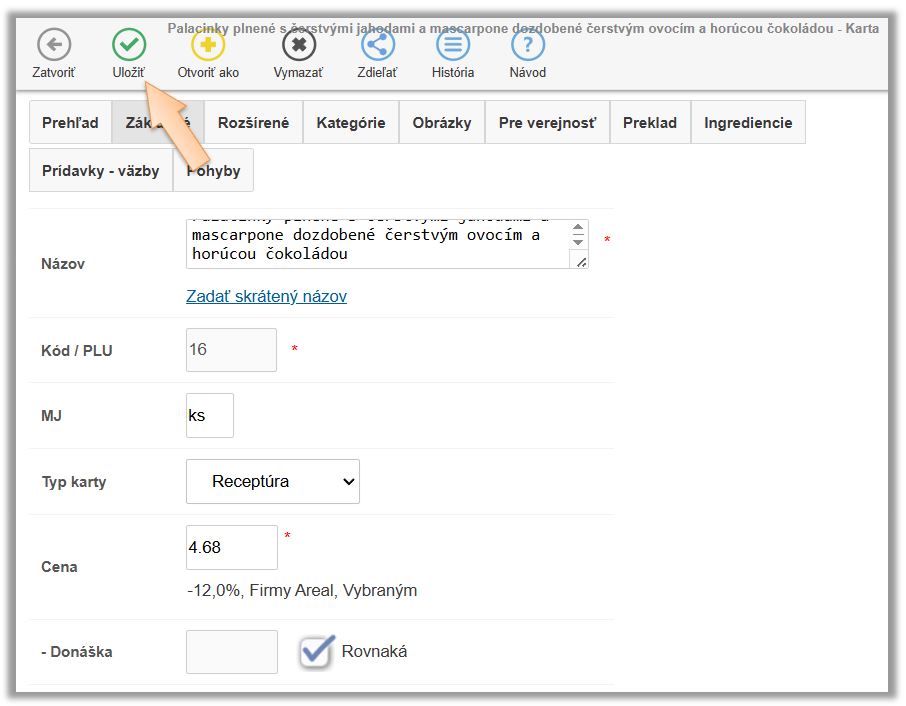
Task: Go to the Obrázky tab
Action: point(441,123)
